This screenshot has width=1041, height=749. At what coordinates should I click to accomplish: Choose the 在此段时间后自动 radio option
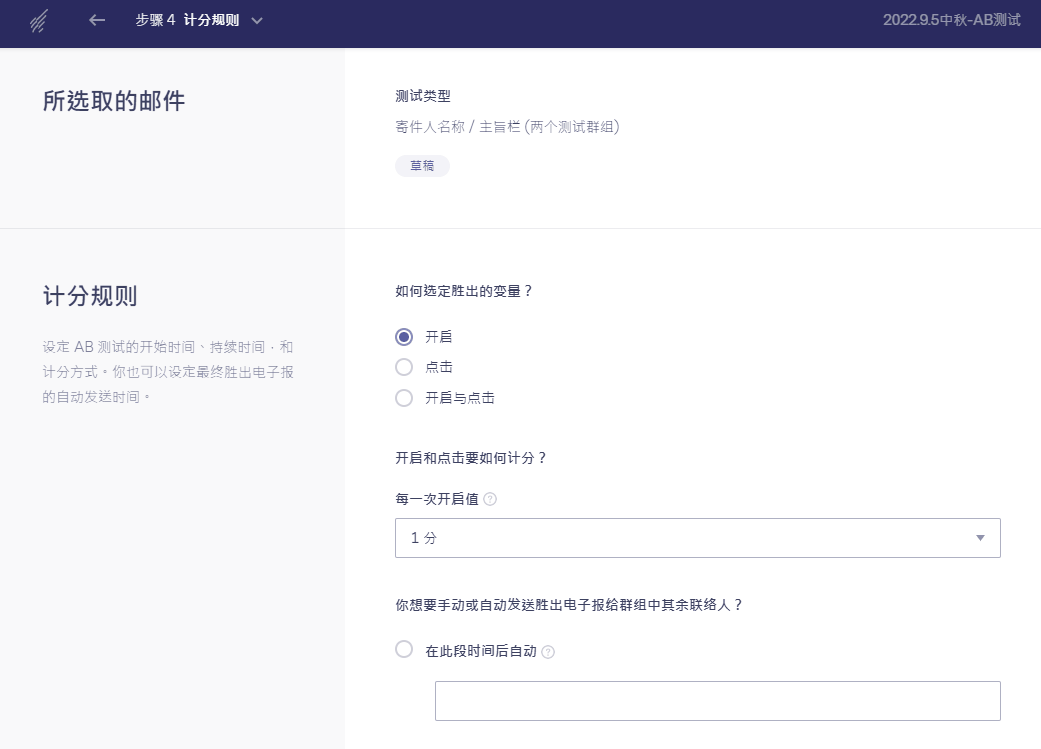click(404, 649)
